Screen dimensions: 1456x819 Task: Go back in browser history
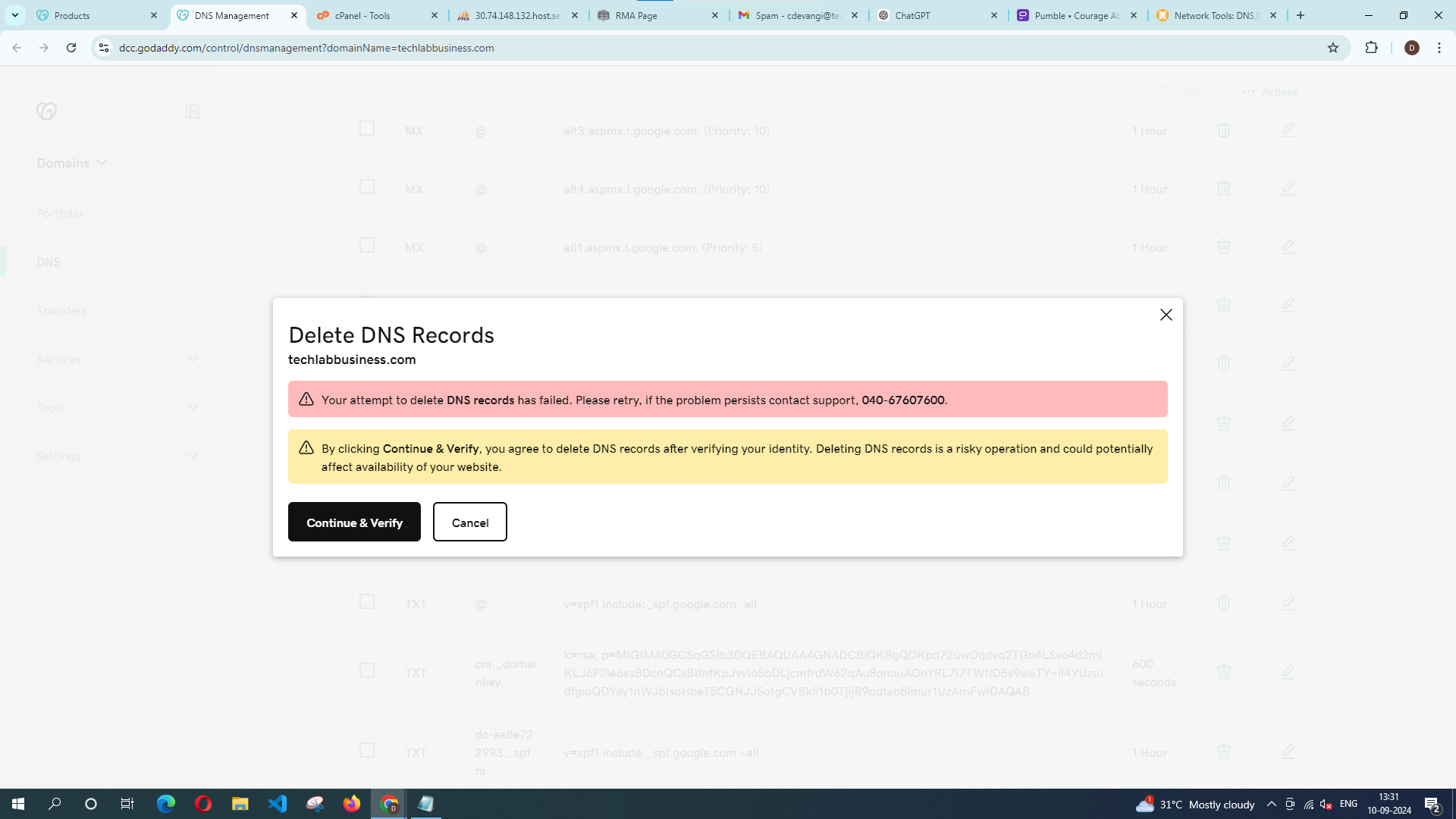[x=17, y=48]
